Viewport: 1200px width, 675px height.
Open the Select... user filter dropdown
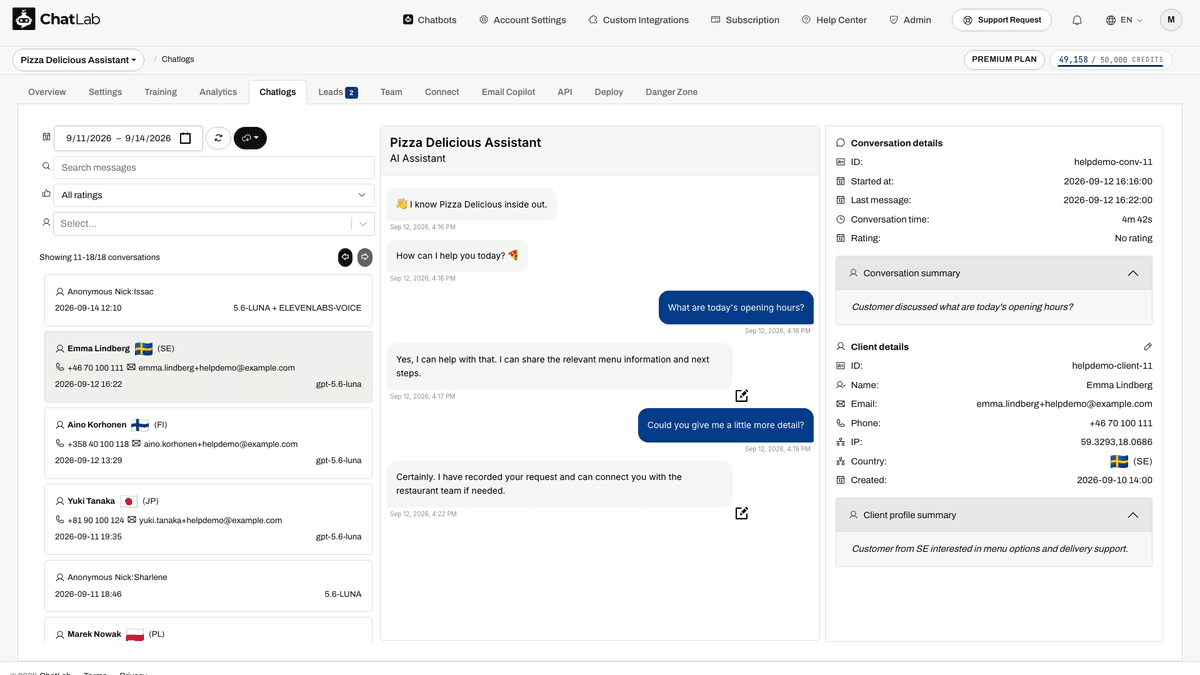[x=213, y=224]
